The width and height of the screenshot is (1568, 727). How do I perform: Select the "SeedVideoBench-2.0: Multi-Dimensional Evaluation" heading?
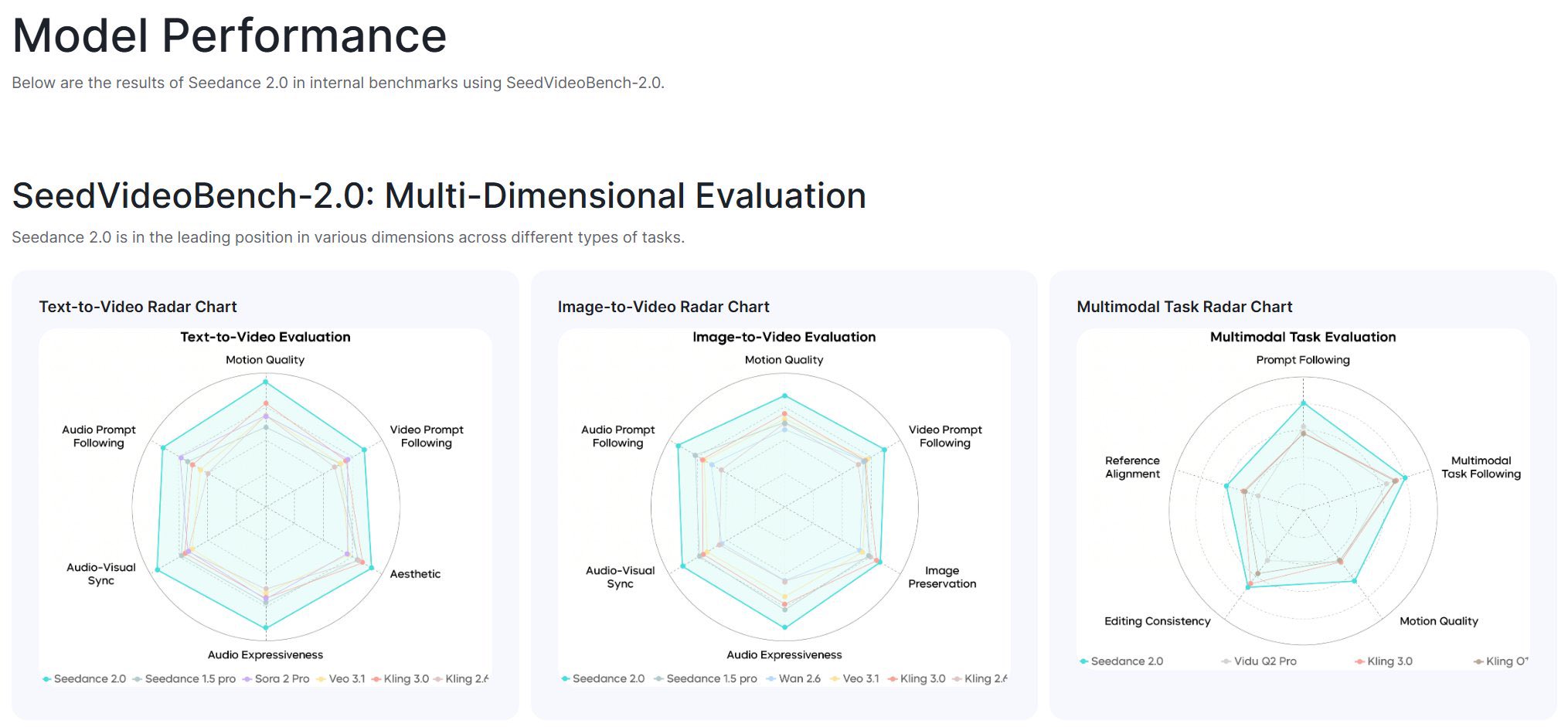439,195
